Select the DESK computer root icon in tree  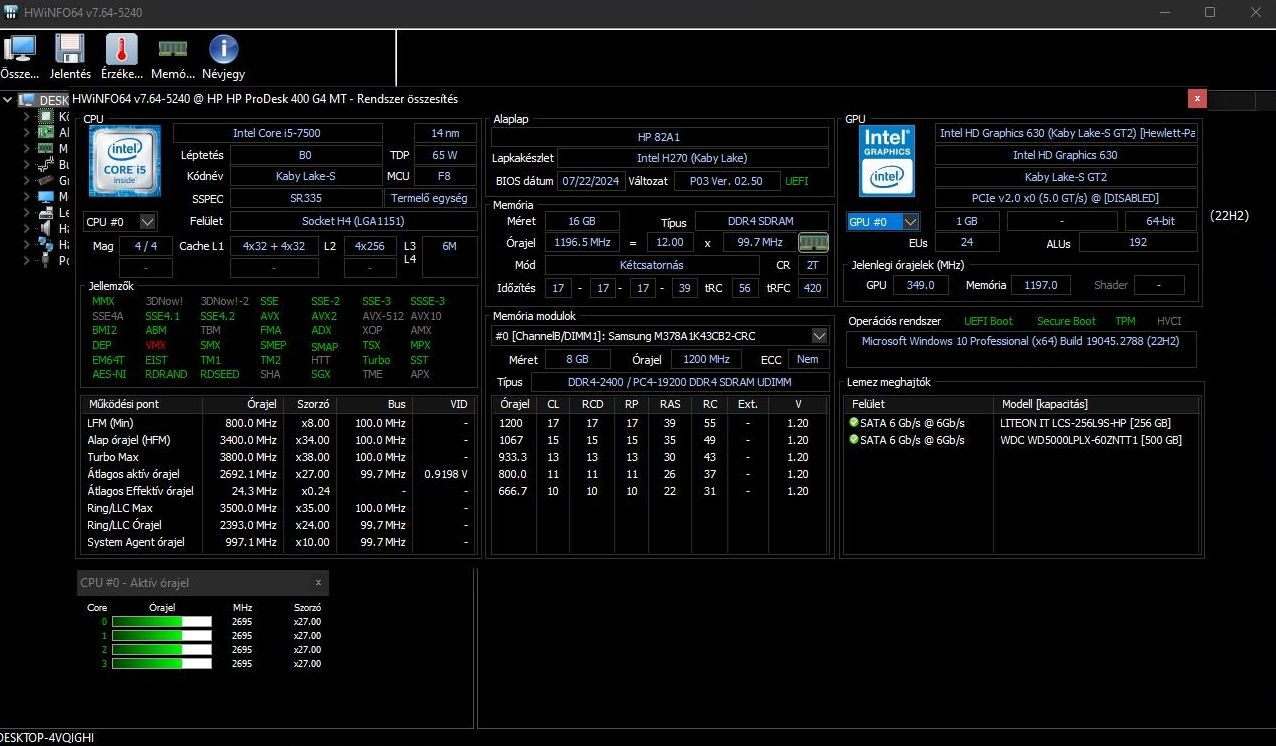pos(27,100)
